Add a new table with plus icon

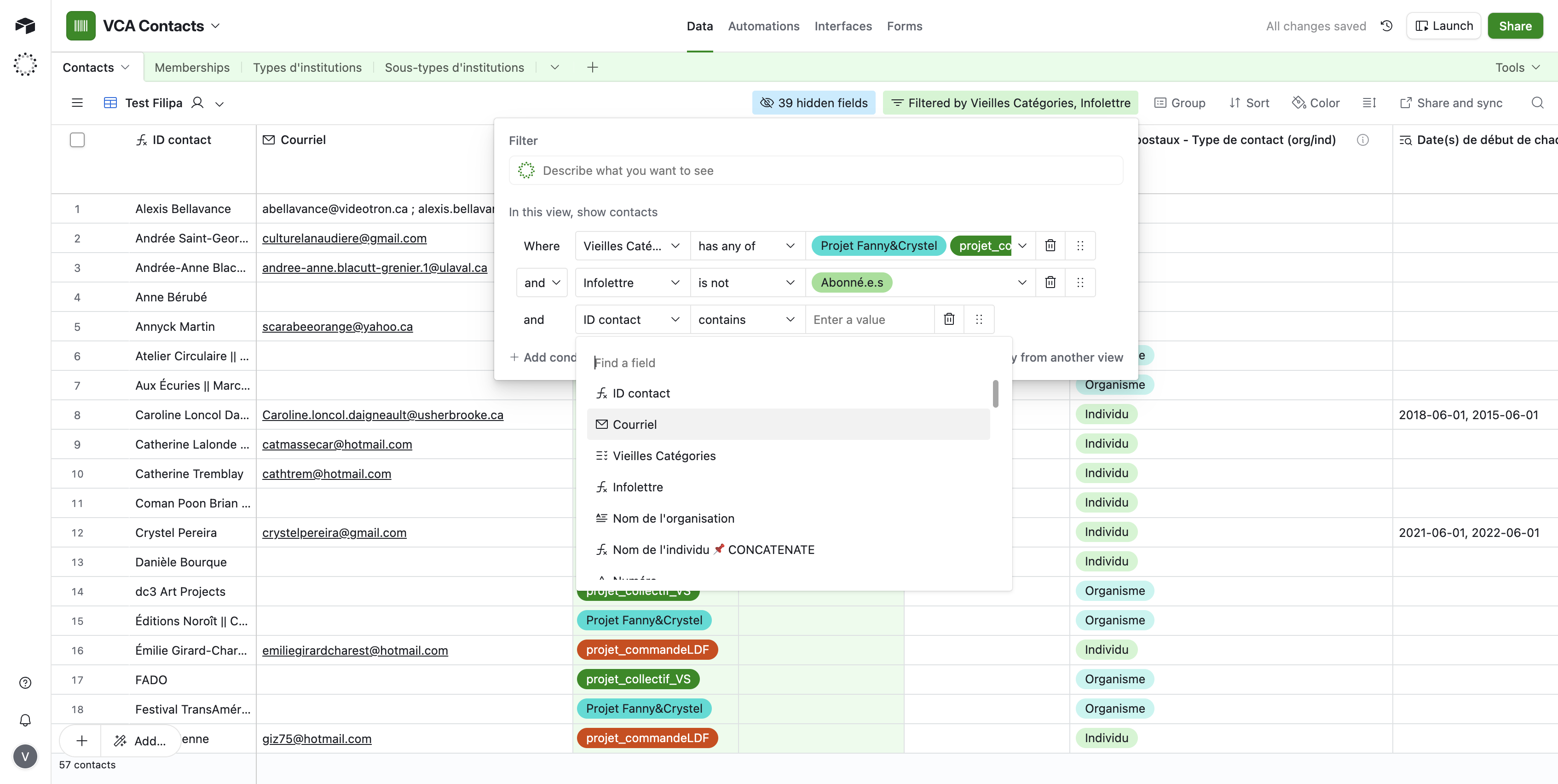(x=592, y=67)
